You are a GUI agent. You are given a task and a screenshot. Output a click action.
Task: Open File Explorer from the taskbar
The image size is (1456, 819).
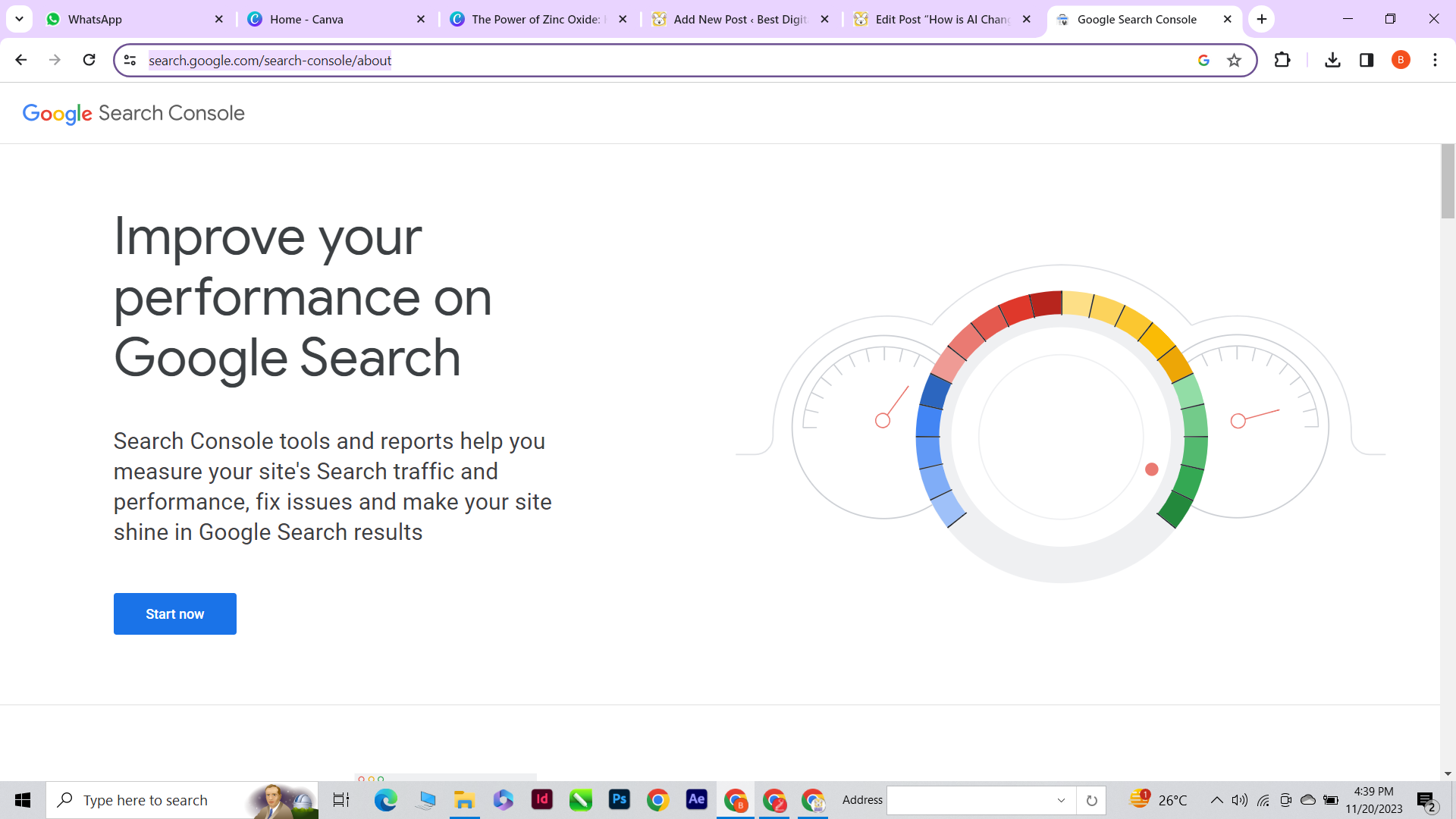tap(464, 800)
